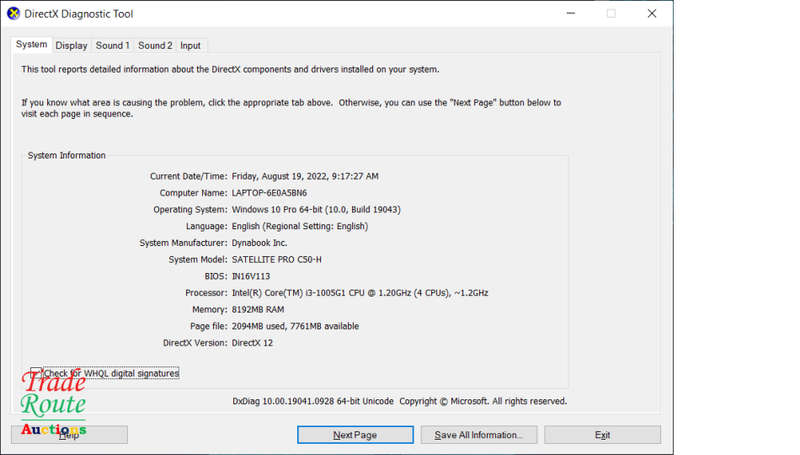This screenshot has width=800, height=455.
Task: Select the 8192MB RAM memory value
Action: tap(258, 310)
